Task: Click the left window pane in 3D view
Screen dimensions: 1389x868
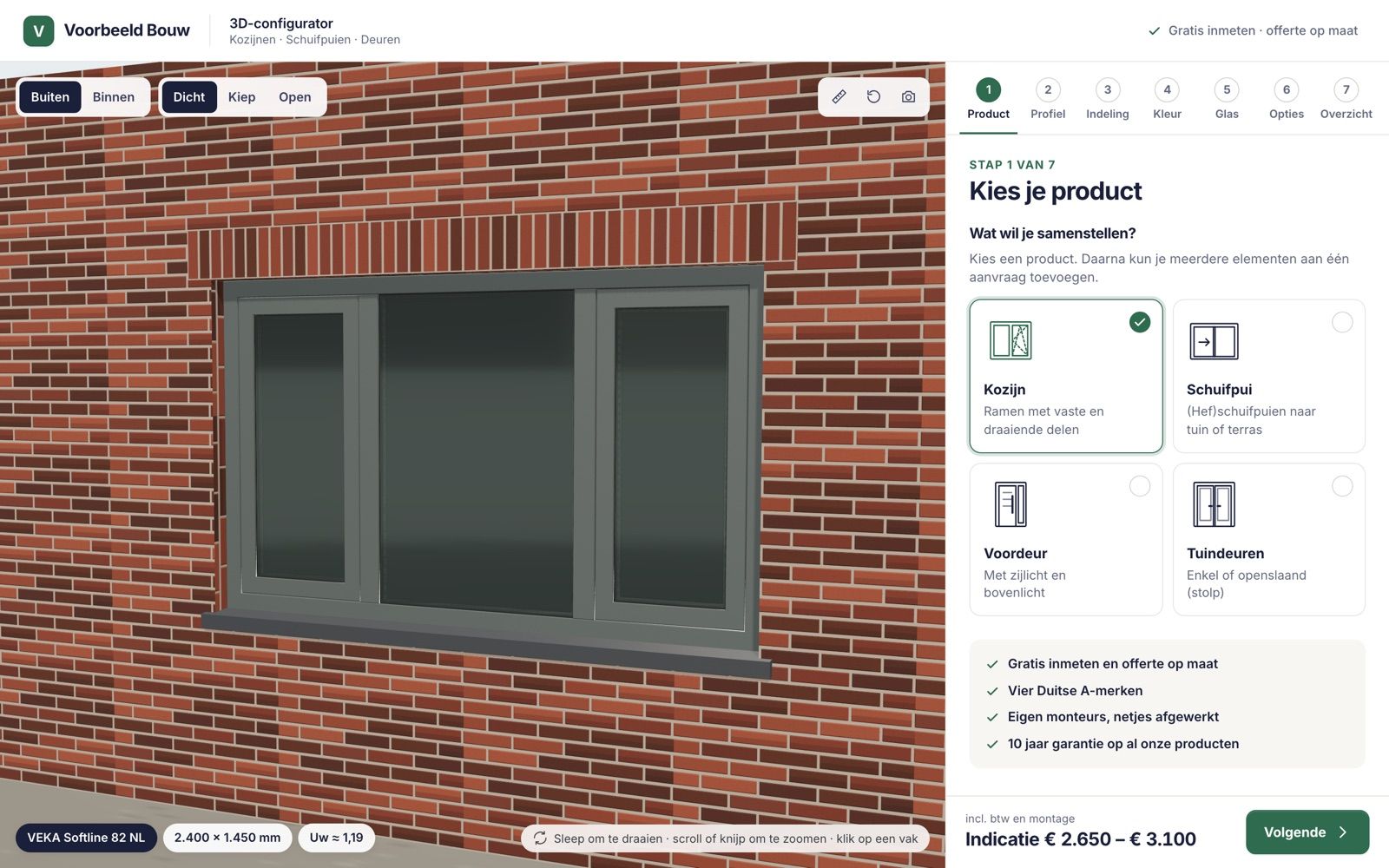Action: tap(300, 447)
